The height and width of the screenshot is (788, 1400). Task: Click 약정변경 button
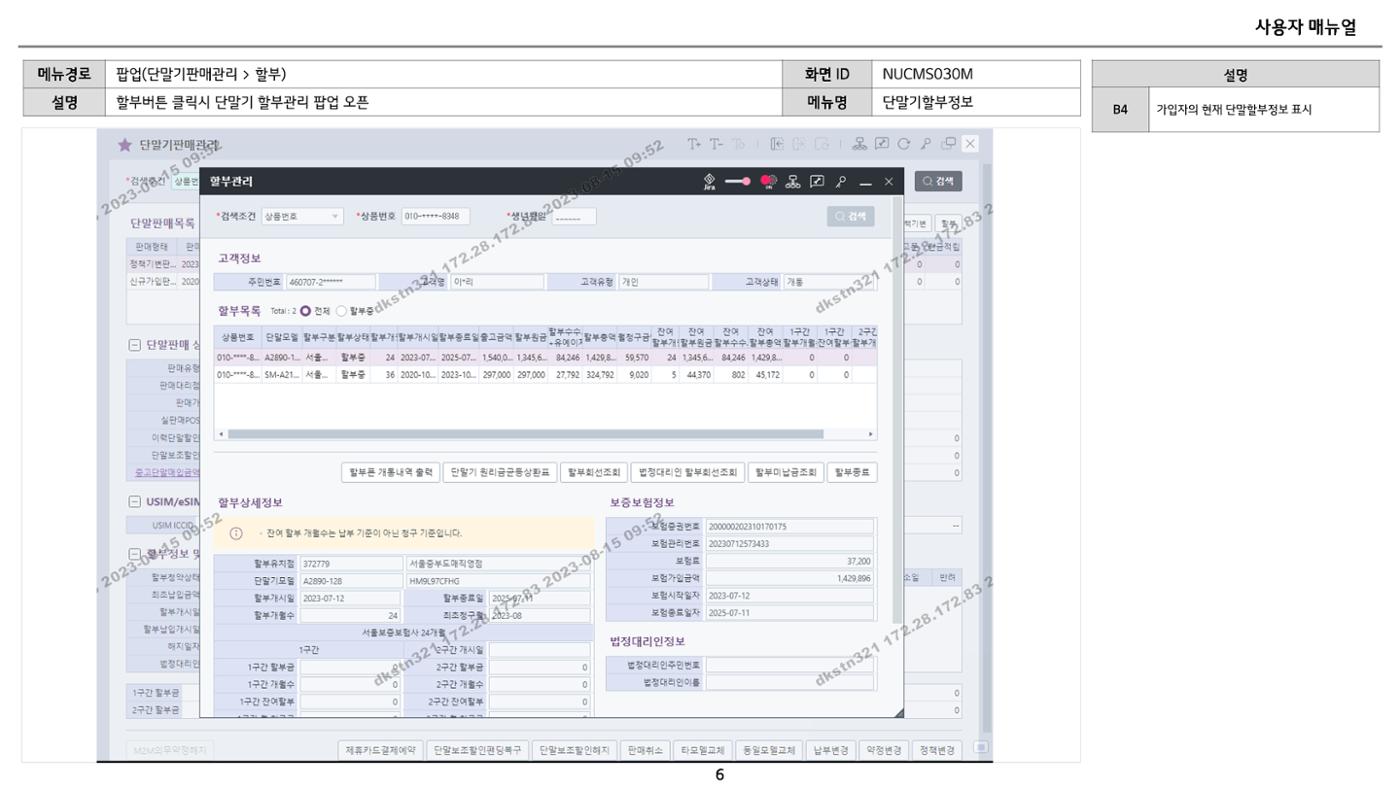884,748
